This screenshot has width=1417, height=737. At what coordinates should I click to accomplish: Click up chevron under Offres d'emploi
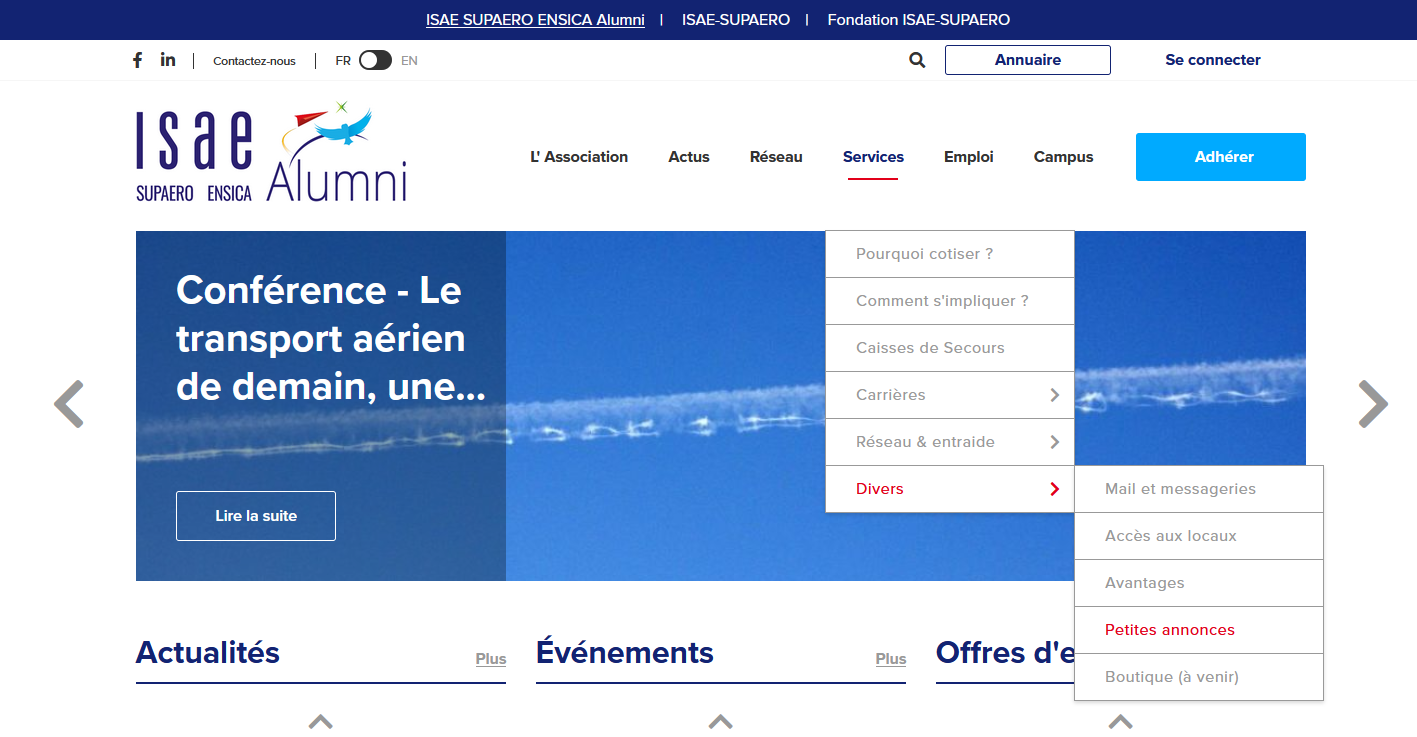click(x=1120, y=721)
